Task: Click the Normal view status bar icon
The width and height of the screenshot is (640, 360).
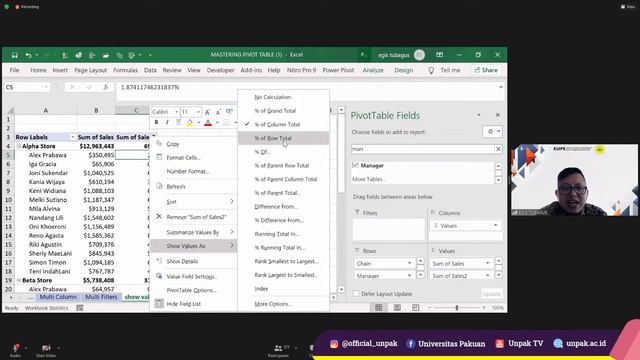Action: coord(378,307)
